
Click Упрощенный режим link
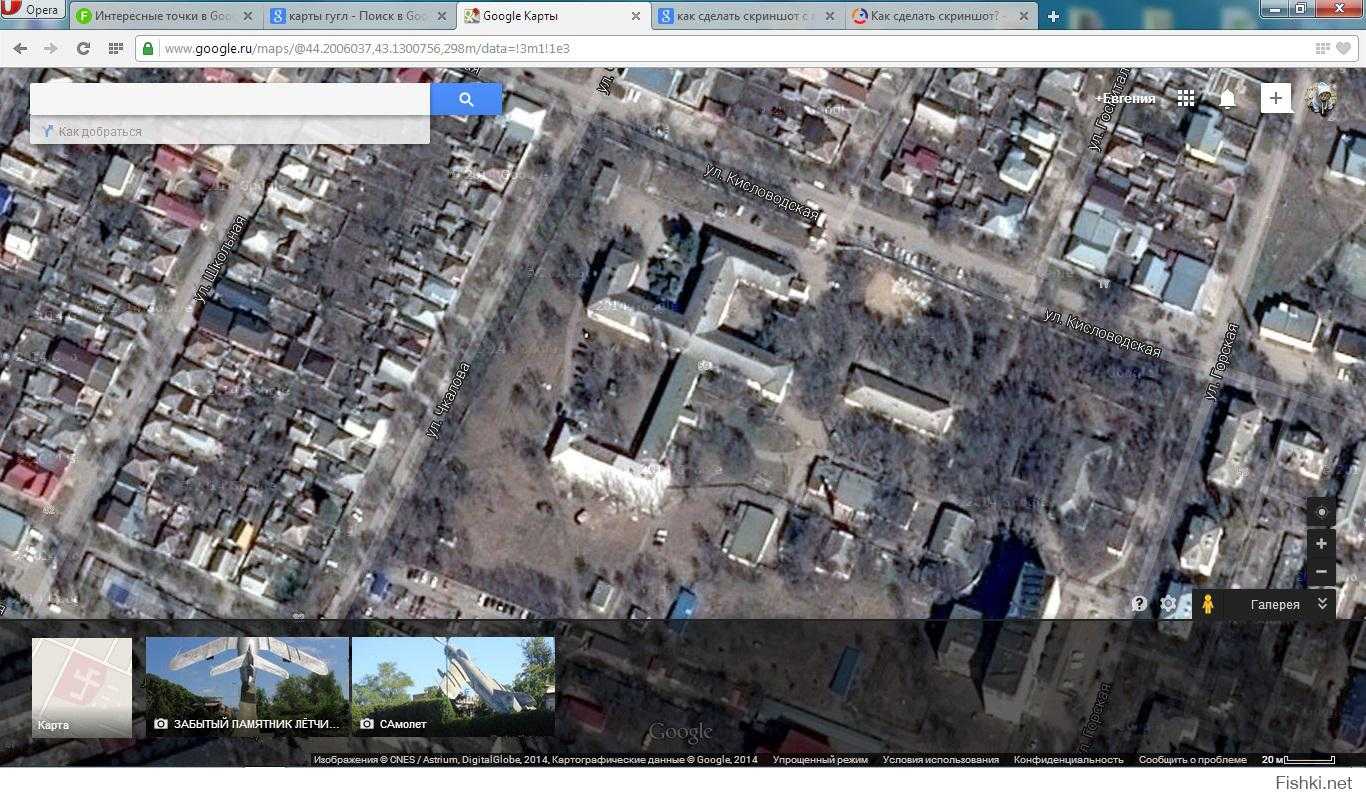[820, 760]
